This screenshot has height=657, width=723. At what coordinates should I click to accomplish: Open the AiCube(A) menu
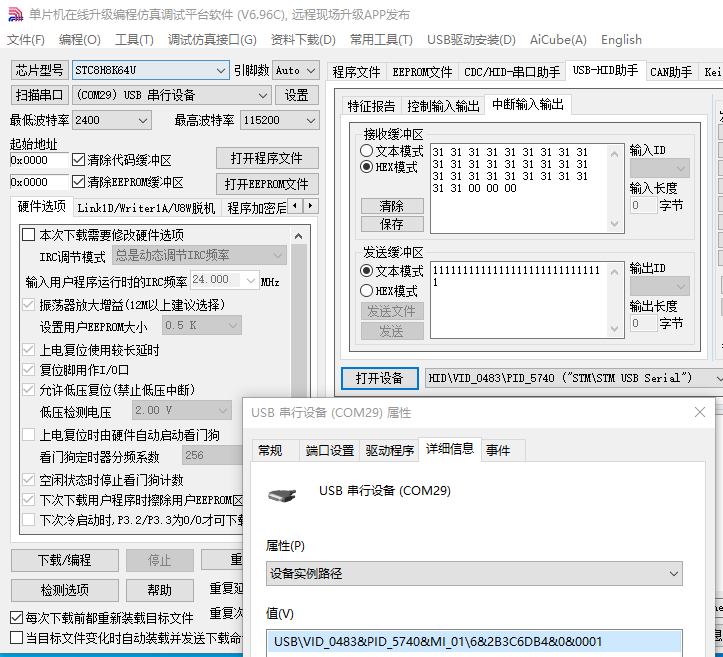(x=558, y=40)
